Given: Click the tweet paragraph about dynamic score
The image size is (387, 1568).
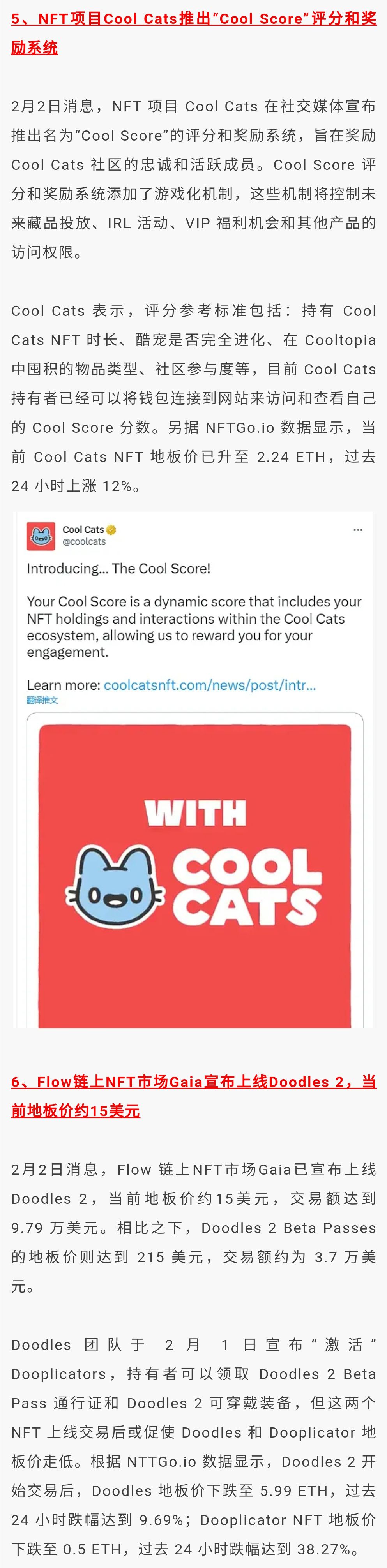Looking at the screenshot, I should tap(194, 626).
